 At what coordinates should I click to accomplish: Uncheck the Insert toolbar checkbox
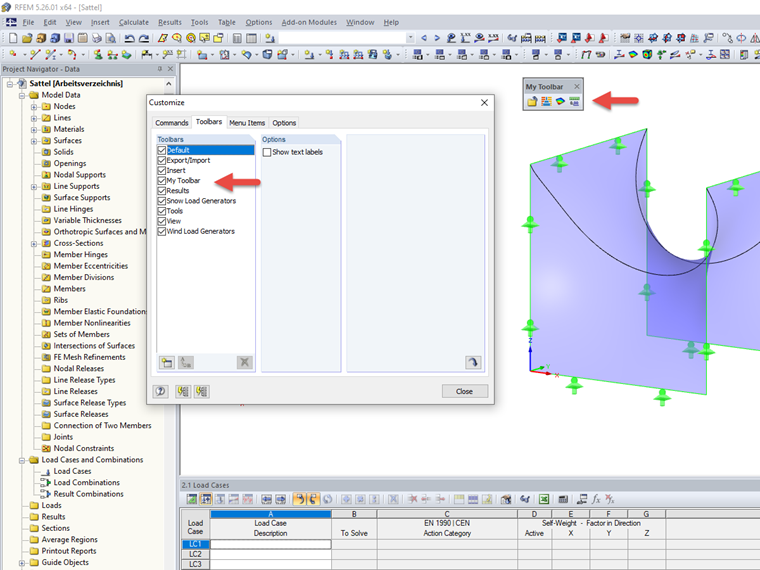click(x=161, y=171)
